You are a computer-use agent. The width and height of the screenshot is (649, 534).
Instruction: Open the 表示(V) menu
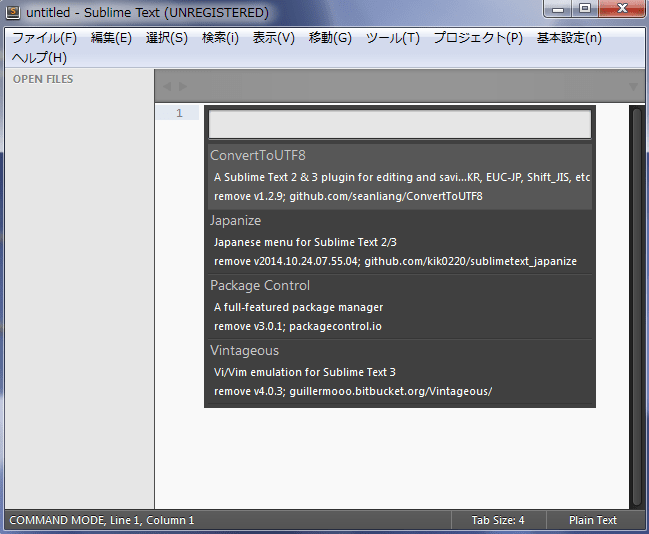point(274,38)
